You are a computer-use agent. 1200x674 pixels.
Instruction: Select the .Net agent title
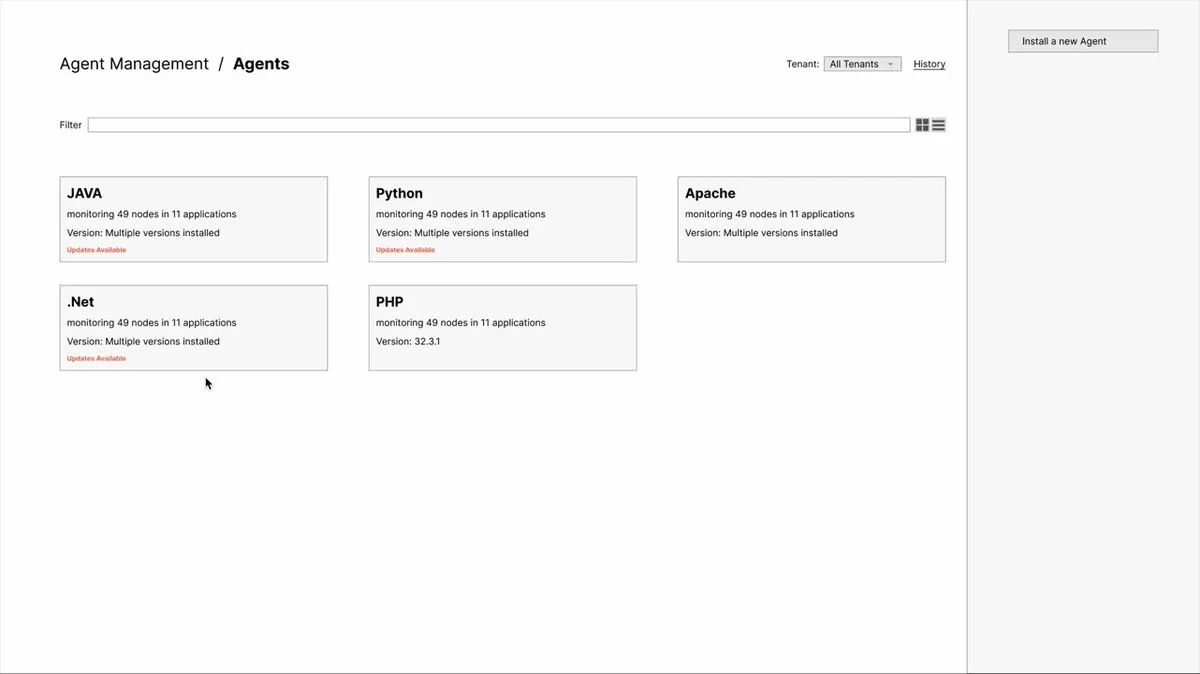[80, 302]
